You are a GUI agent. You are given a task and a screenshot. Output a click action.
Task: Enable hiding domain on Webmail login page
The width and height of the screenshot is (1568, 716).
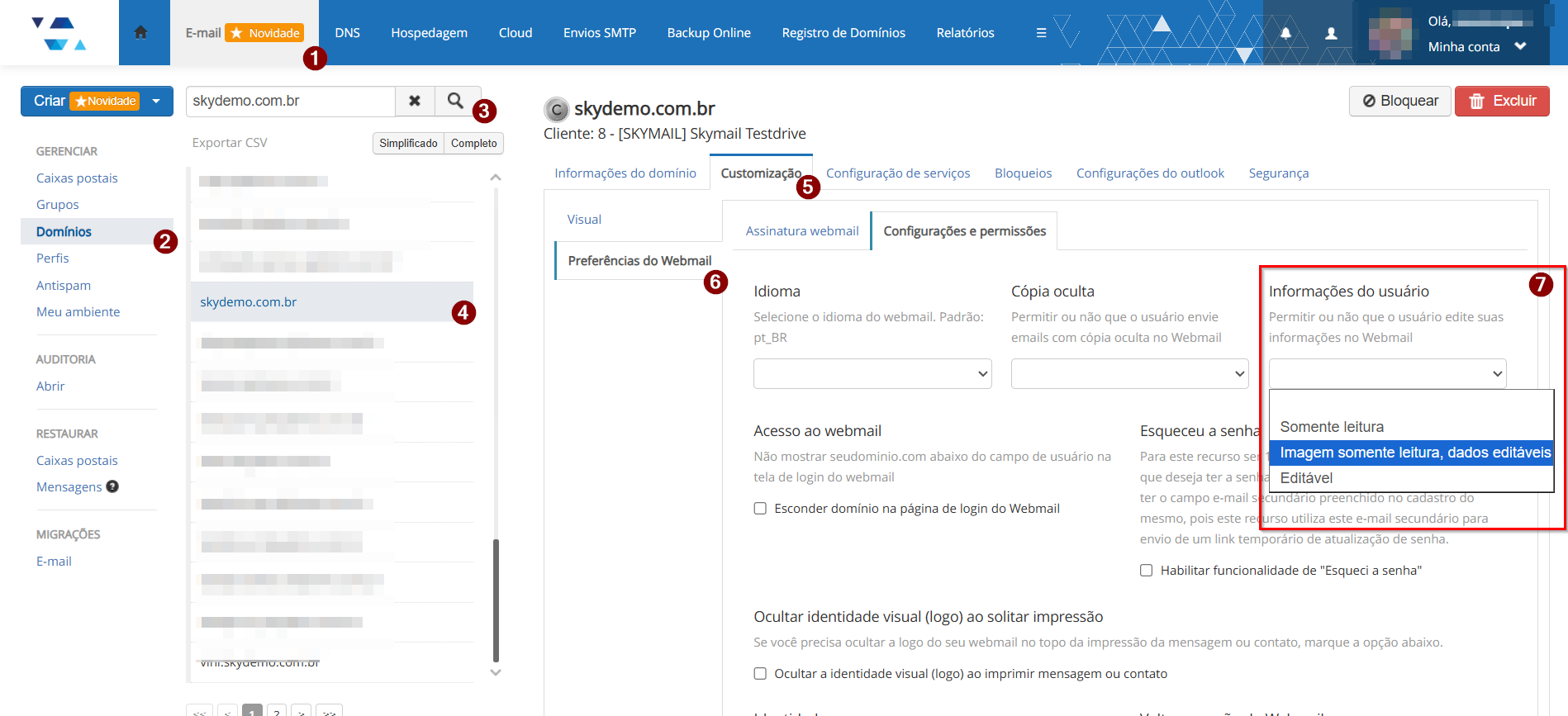[760, 509]
